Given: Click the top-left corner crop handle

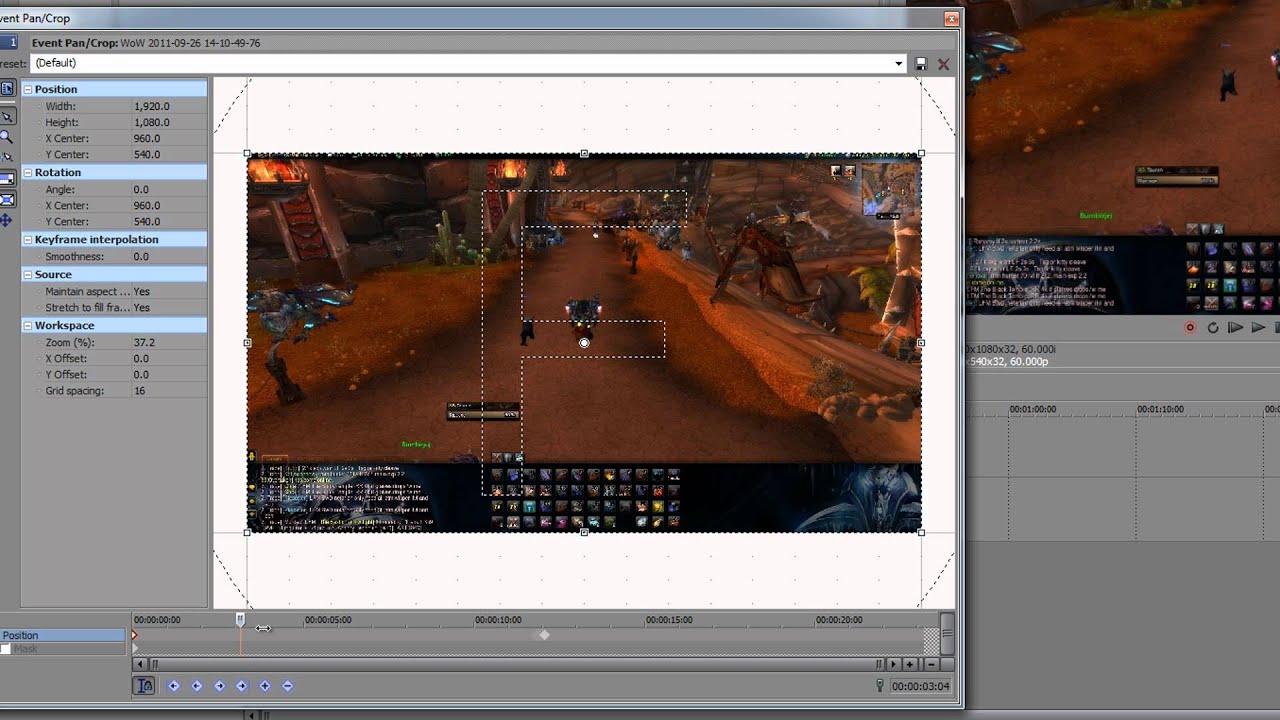Looking at the screenshot, I should point(247,154).
